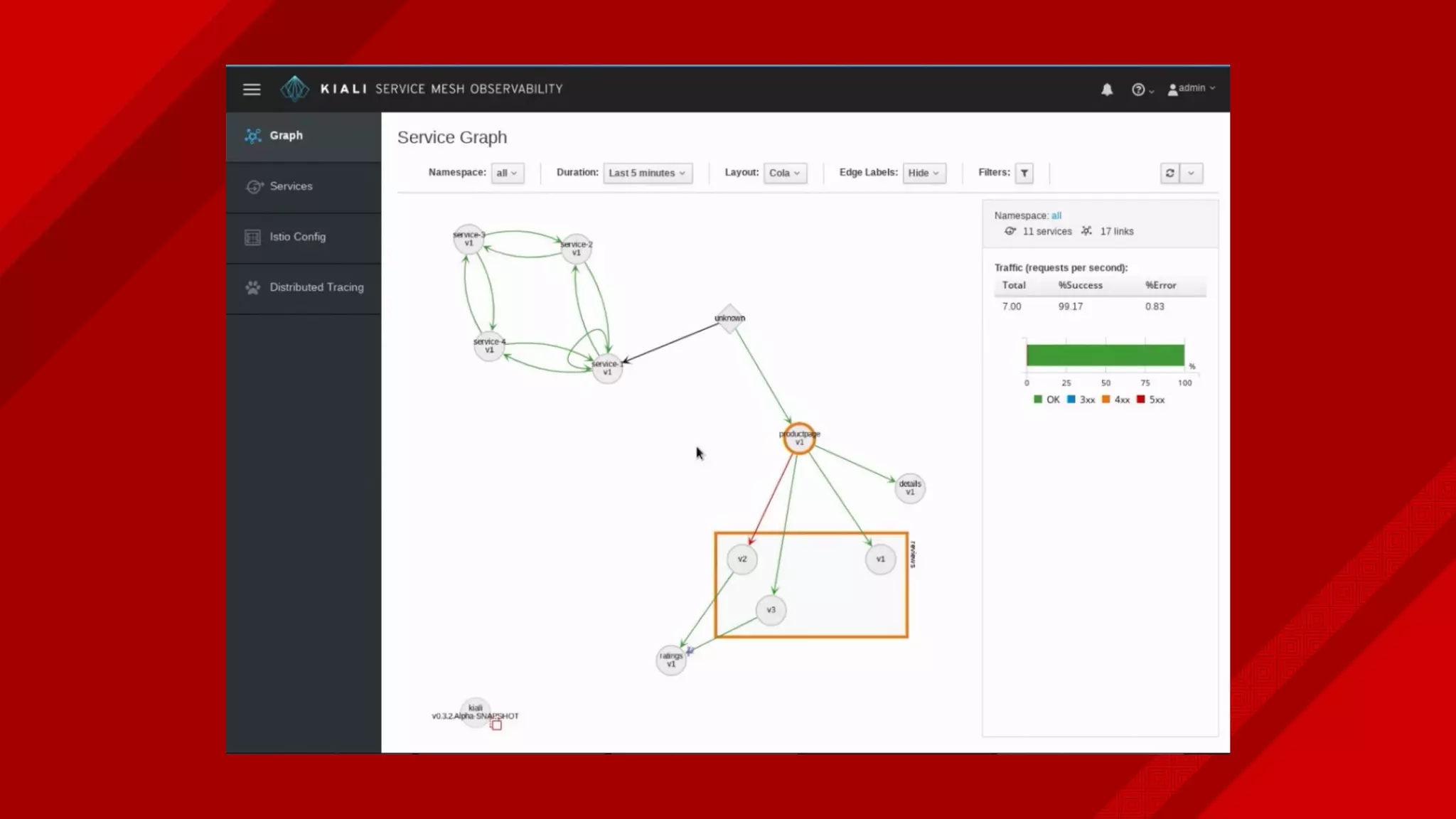Click the graph refresh icon
Screen dimensions: 1456x819
point(1169,173)
